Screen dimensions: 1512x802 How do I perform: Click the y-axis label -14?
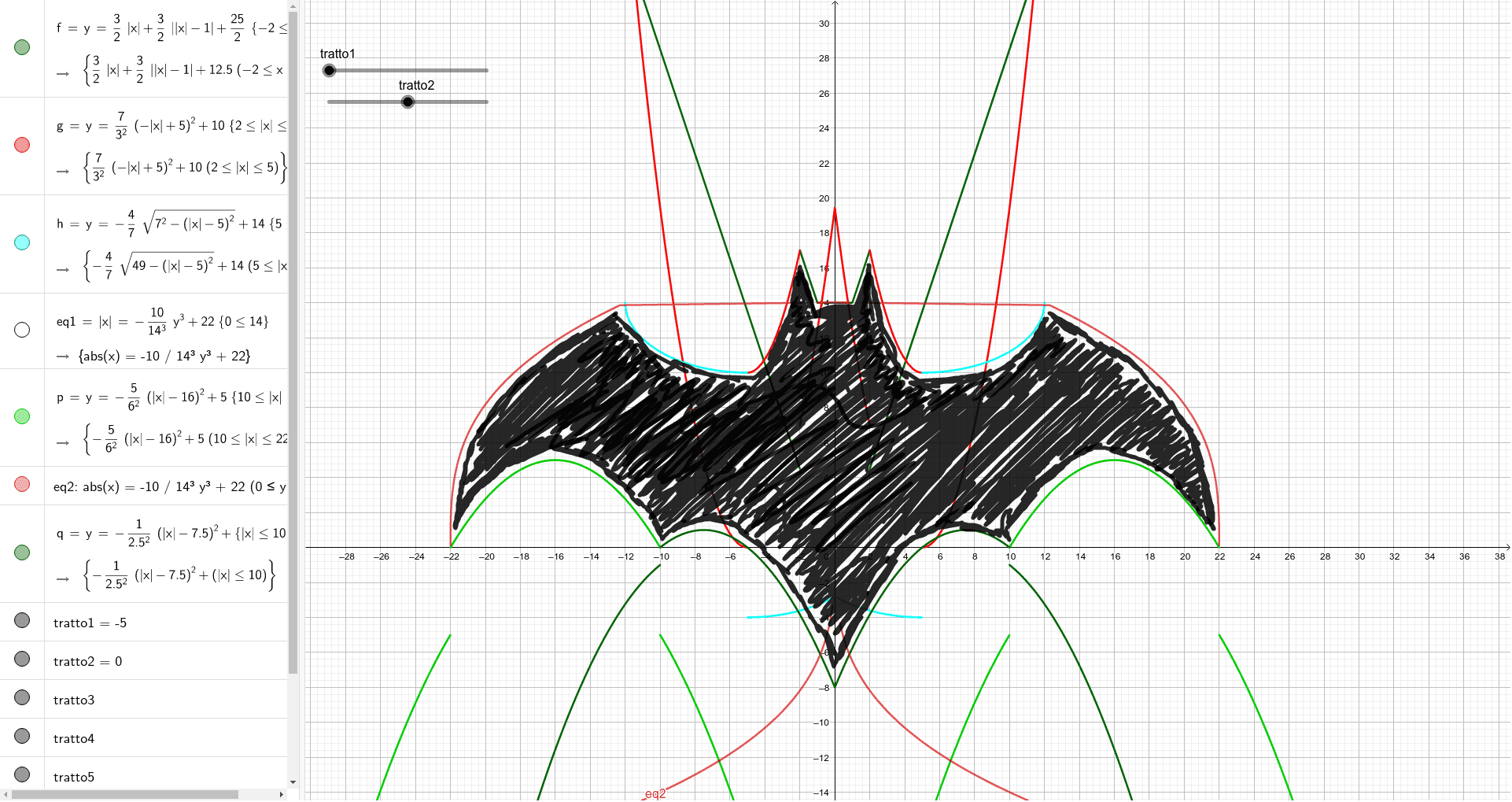pos(821,793)
